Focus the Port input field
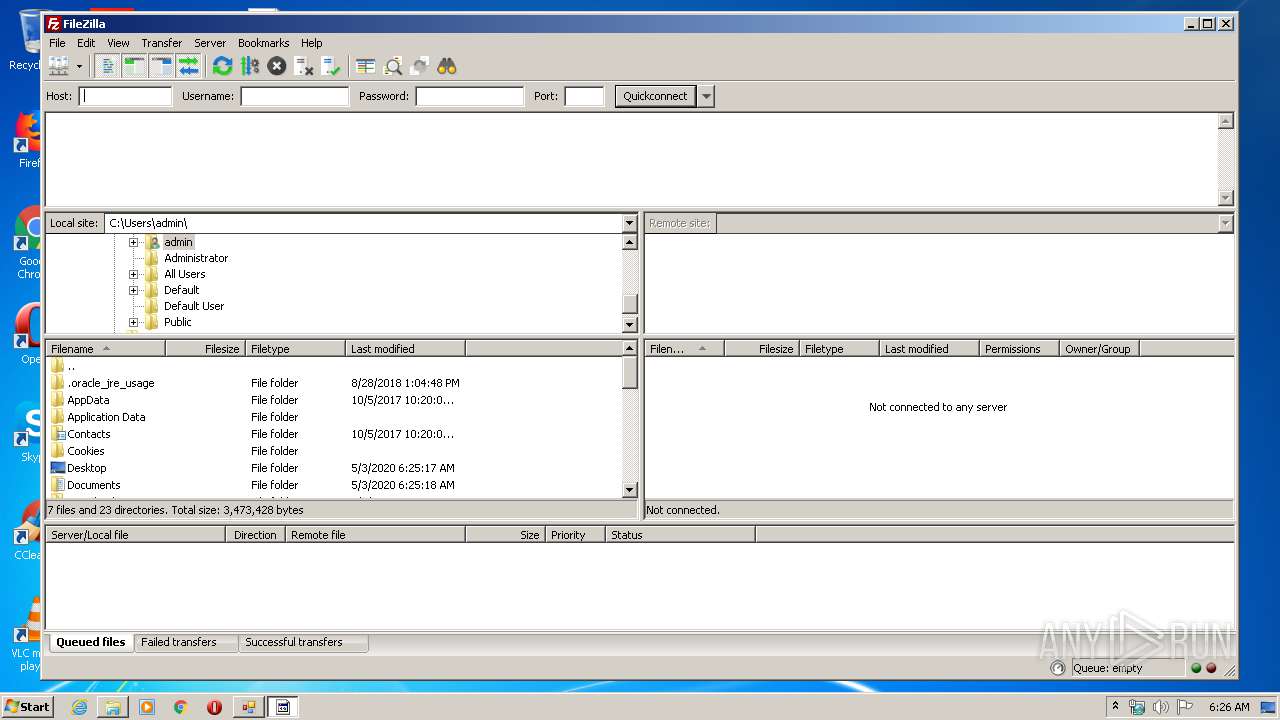1280x720 pixels. pyautogui.click(x=584, y=96)
